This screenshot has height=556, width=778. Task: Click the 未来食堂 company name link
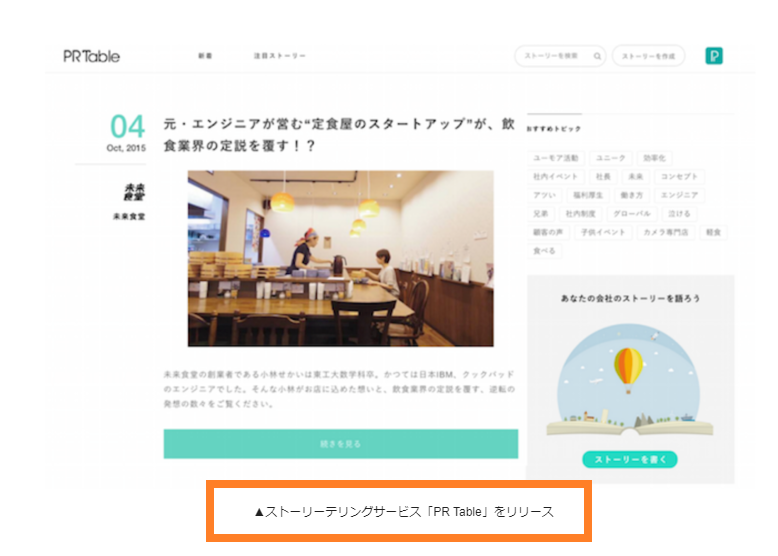(x=129, y=216)
